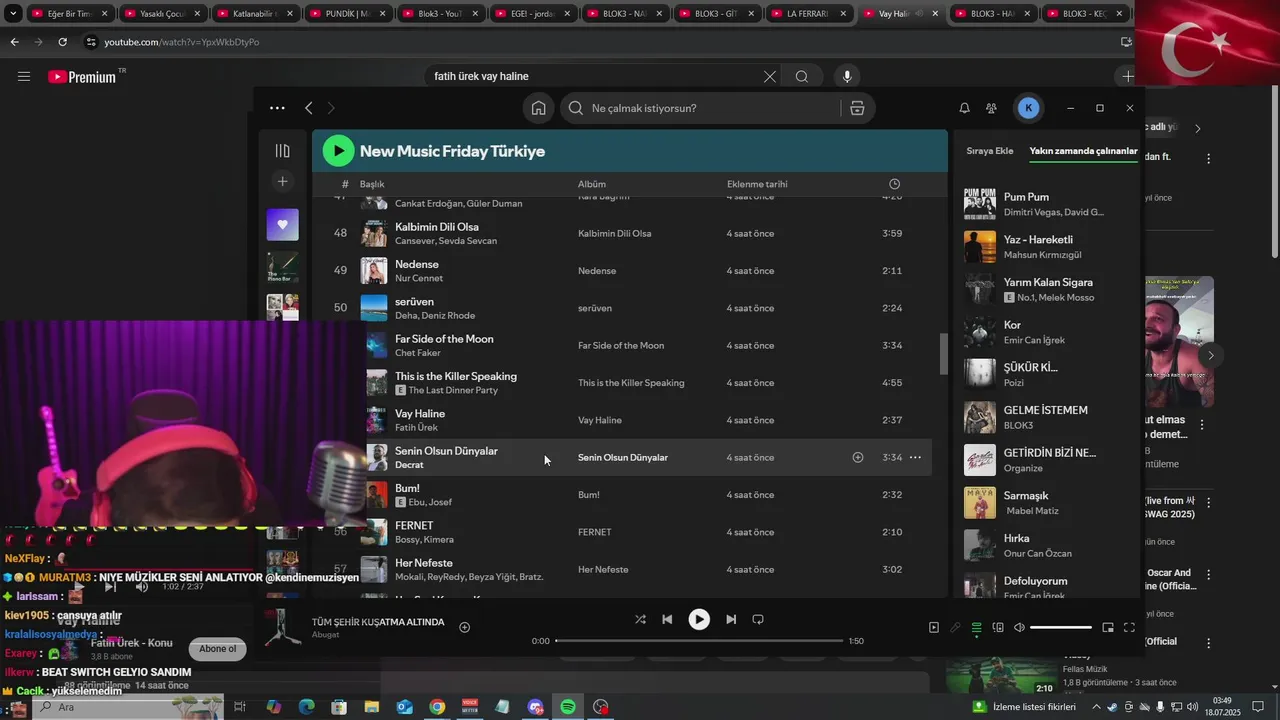Open artist link Decrat
Screen dimensions: 1280x720
pyautogui.click(x=409, y=465)
